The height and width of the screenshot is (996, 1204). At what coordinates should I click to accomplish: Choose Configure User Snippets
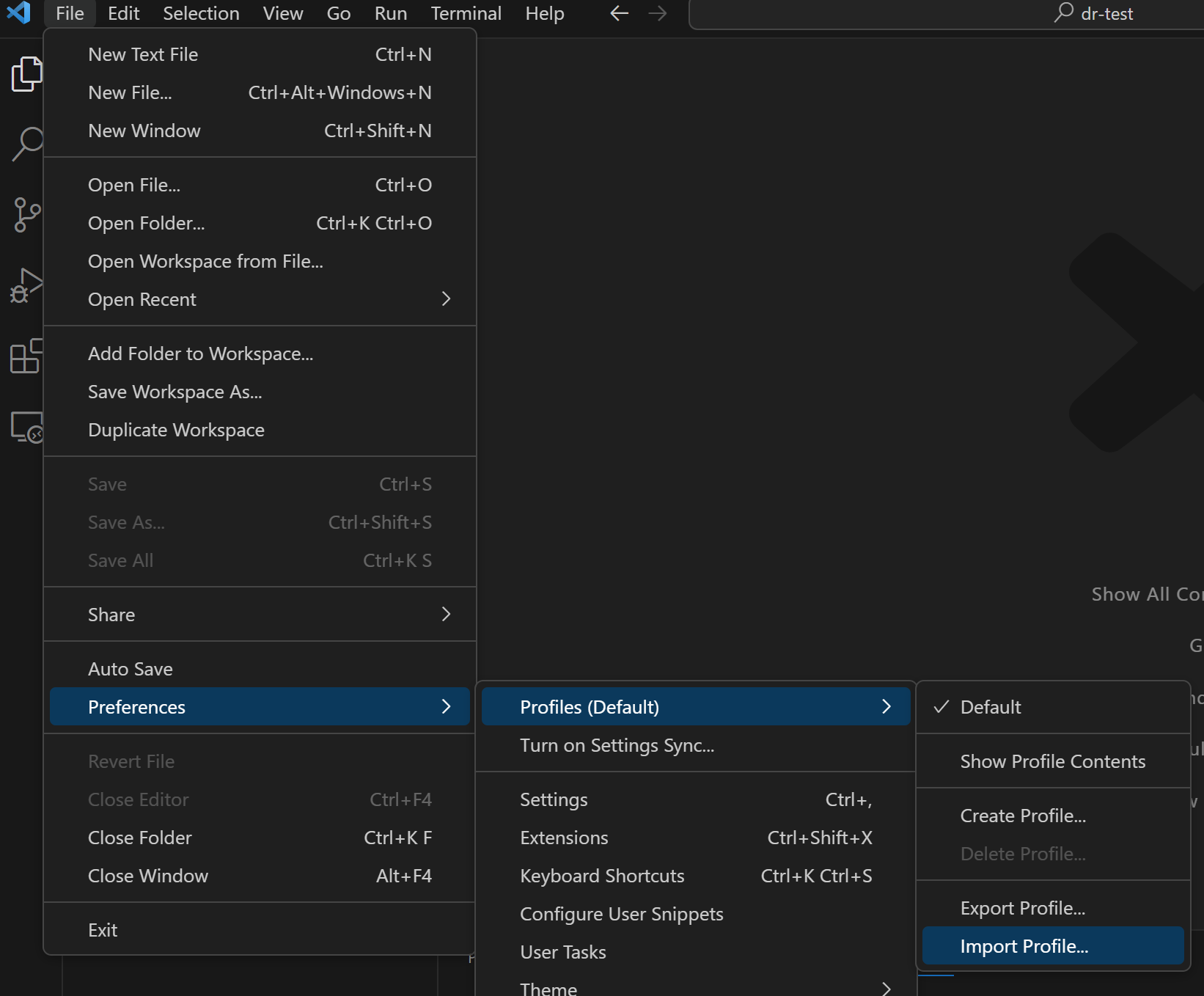[x=621, y=914]
